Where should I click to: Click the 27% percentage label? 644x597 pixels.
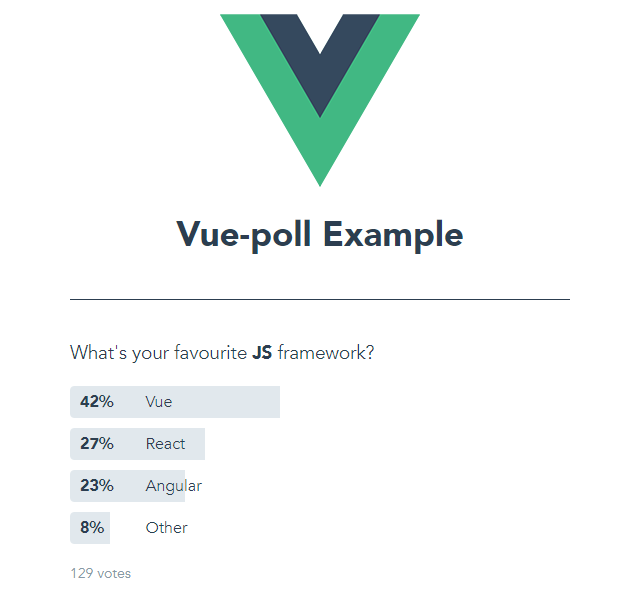[x=96, y=444]
